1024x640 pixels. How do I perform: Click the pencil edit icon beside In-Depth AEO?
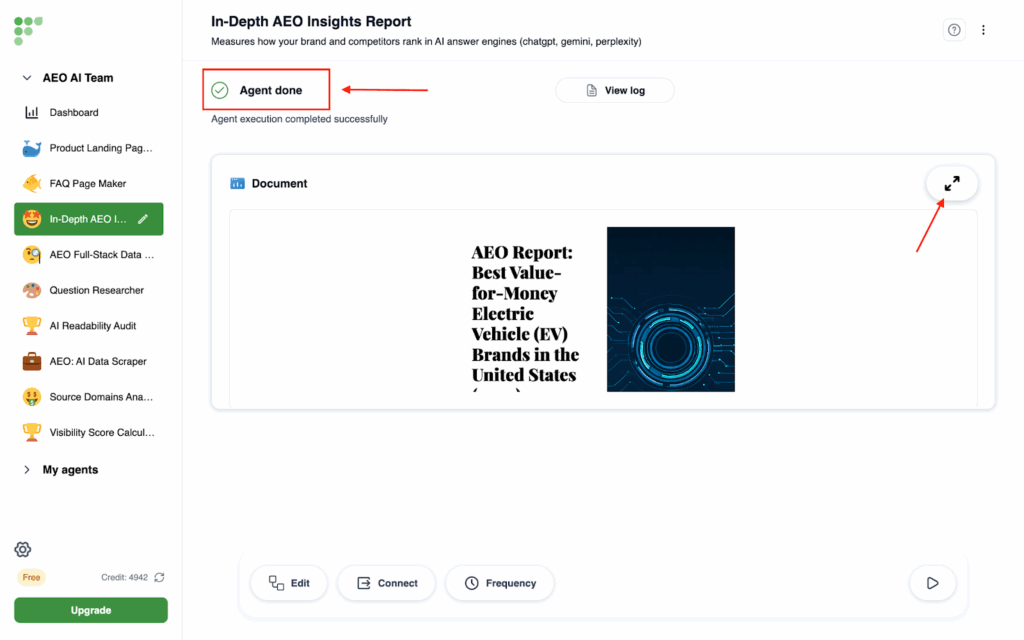pyautogui.click(x=144, y=219)
